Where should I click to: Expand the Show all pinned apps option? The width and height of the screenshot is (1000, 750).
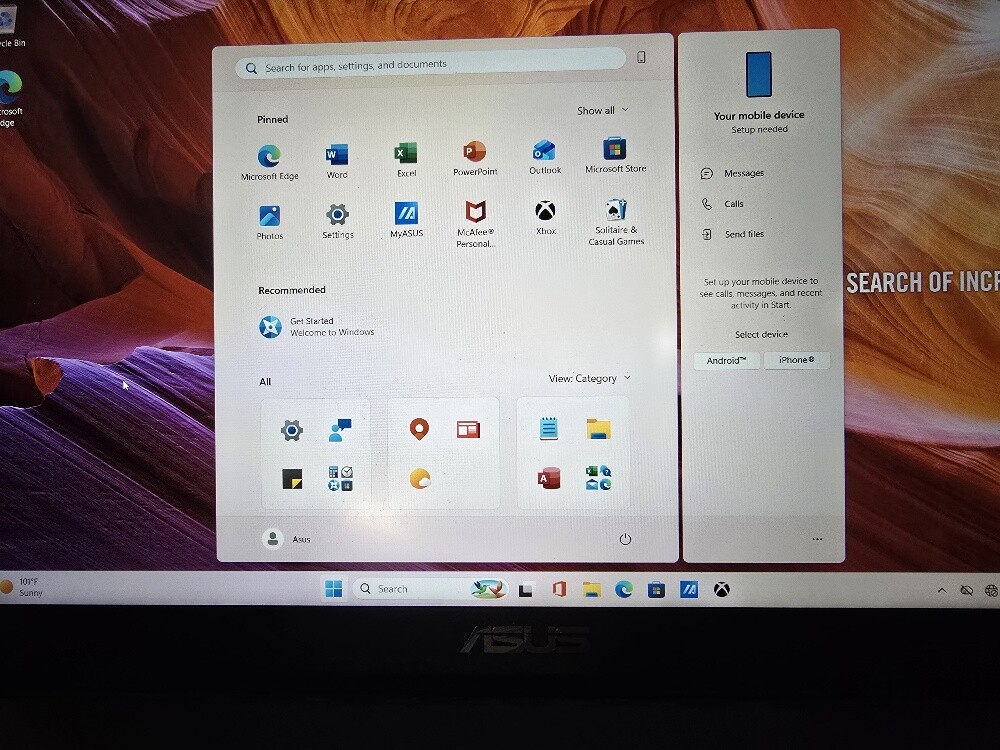603,110
